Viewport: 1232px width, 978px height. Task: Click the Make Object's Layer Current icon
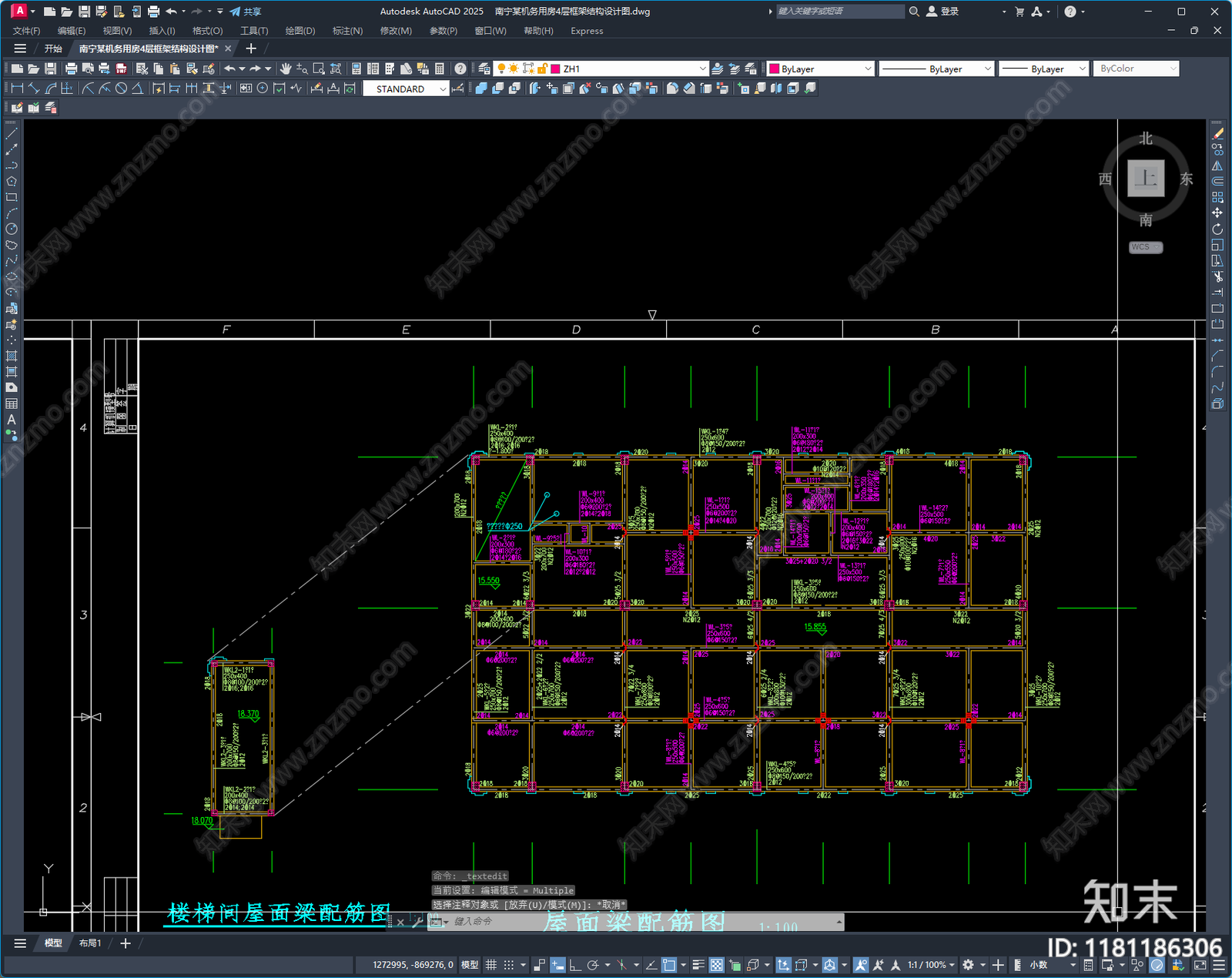click(x=717, y=69)
